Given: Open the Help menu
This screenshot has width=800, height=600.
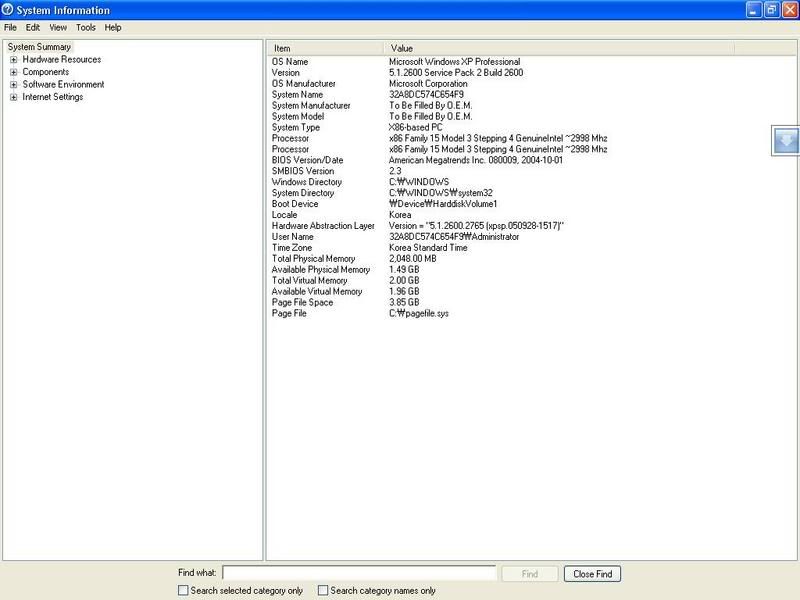Looking at the screenshot, I should point(113,28).
